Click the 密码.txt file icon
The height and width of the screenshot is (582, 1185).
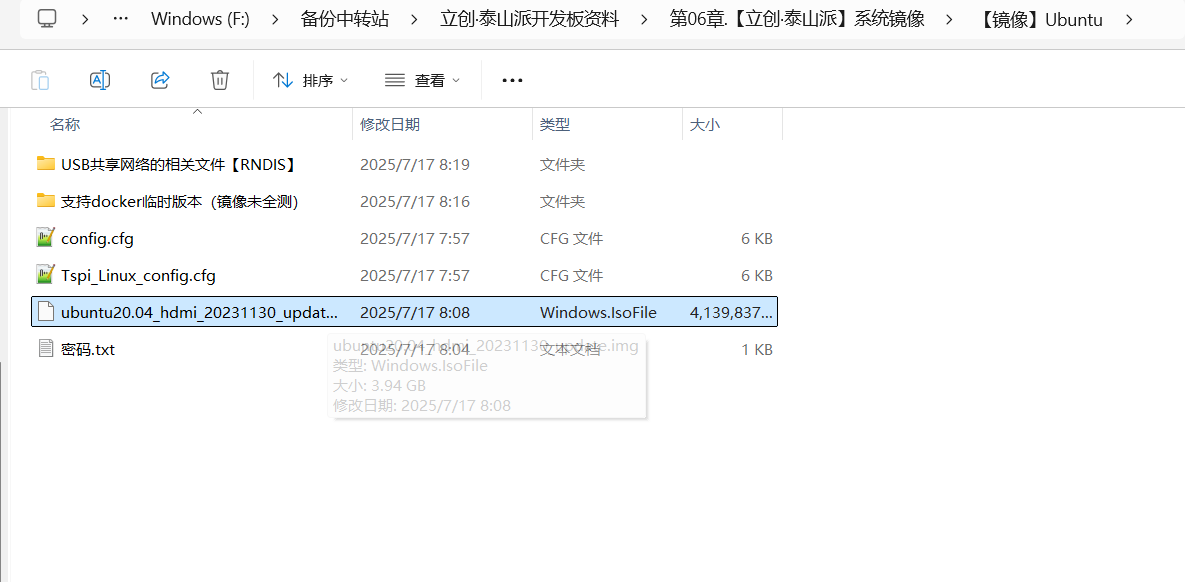(46, 348)
